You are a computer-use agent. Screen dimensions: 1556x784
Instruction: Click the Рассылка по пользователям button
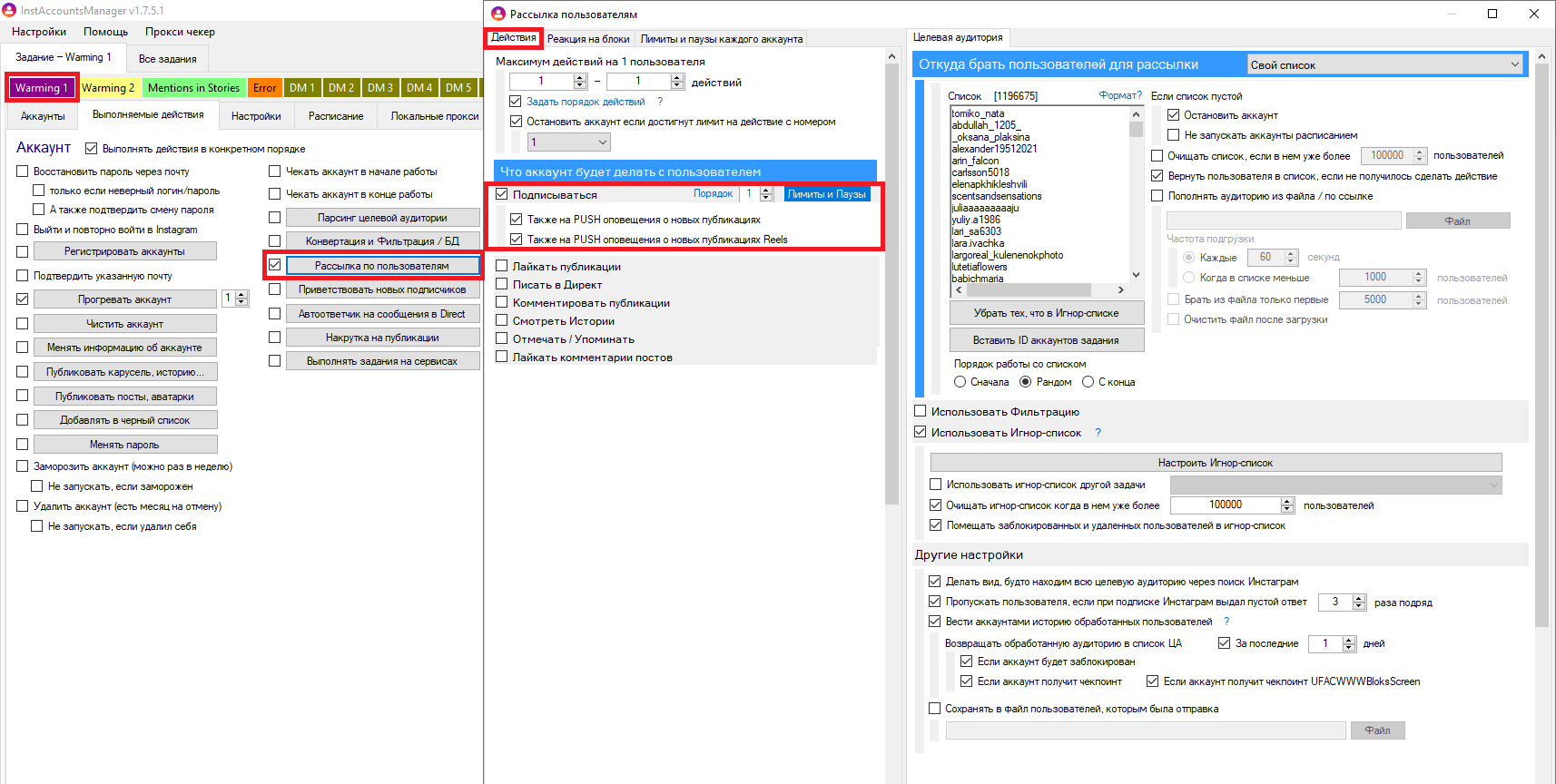pos(382,266)
